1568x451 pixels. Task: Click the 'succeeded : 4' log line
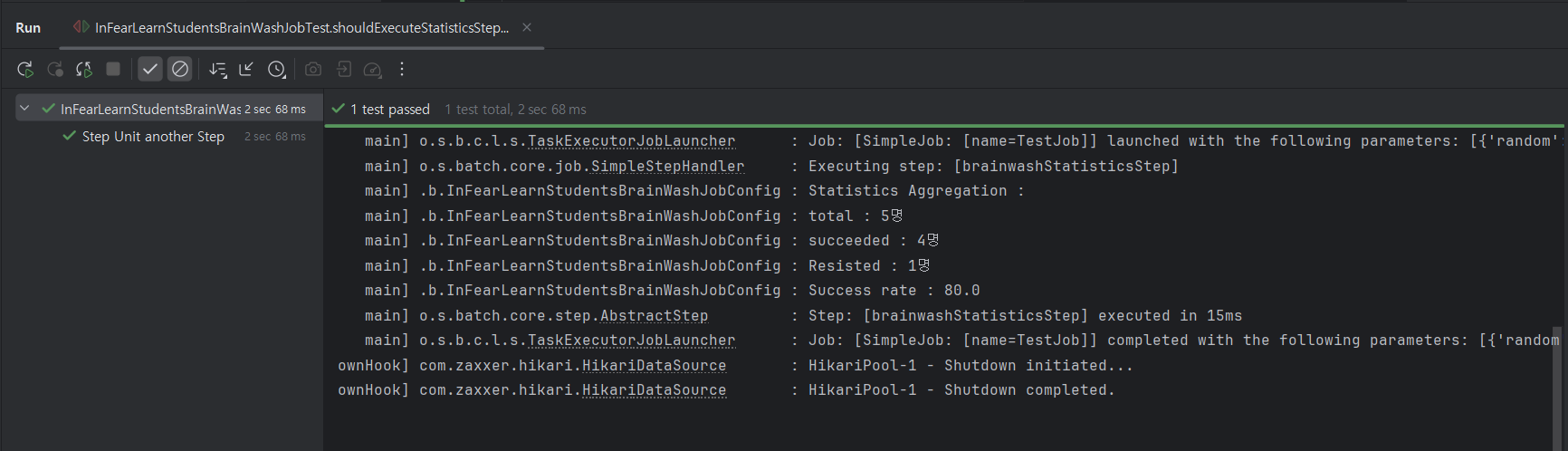tap(874, 241)
